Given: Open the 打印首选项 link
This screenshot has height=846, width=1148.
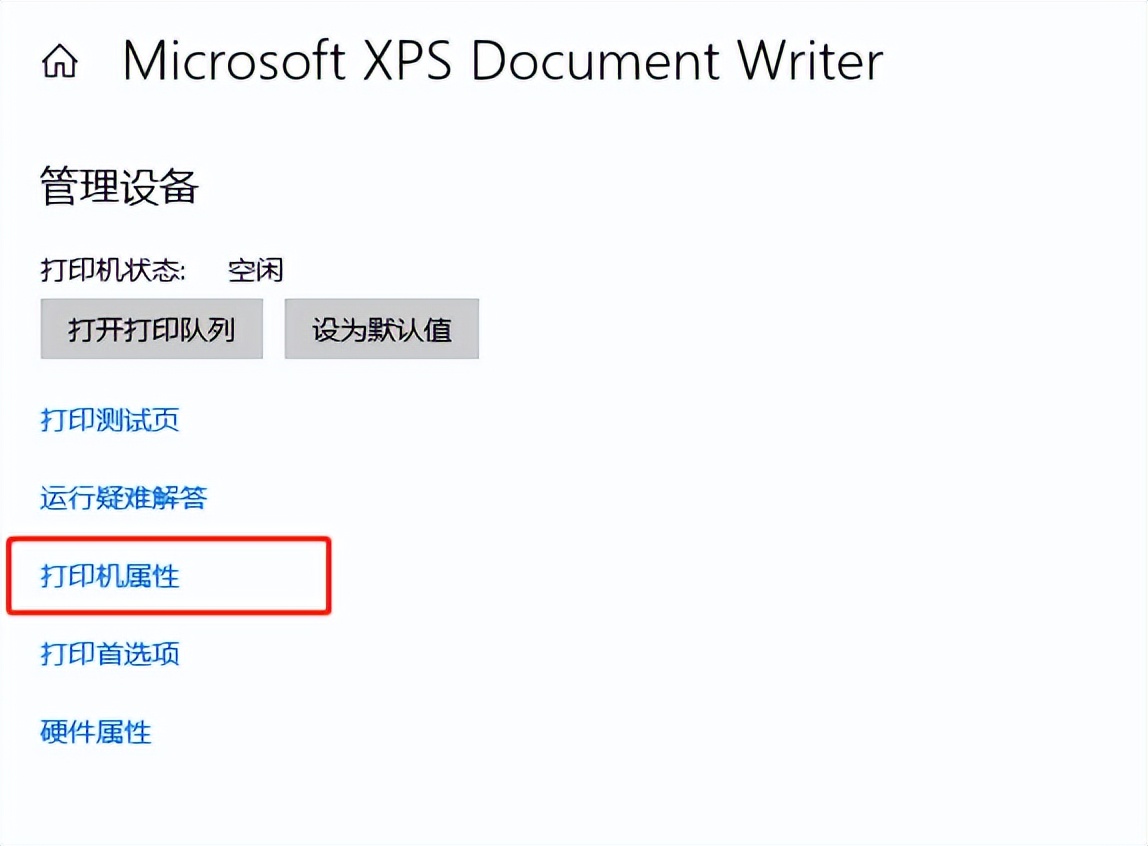Looking at the screenshot, I should (110, 654).
